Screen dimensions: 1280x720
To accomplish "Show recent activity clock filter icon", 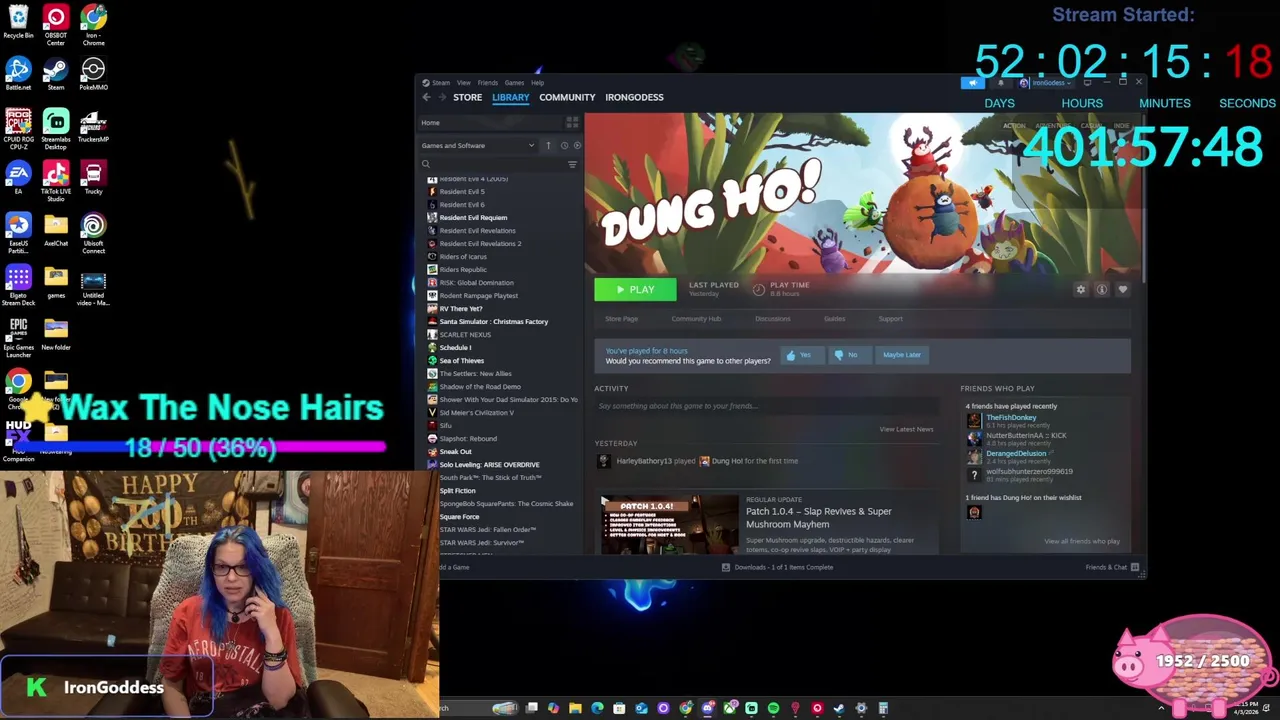I will click(564, 146).
